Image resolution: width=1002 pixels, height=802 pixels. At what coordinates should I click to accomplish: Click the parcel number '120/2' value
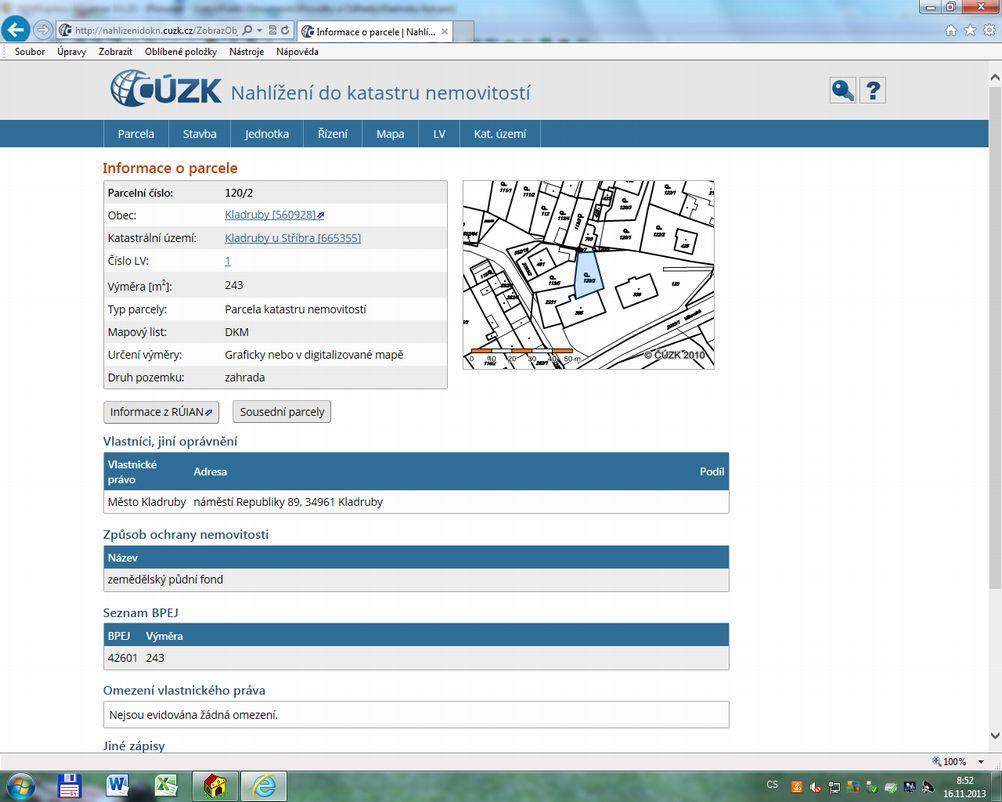click(238, 193)
